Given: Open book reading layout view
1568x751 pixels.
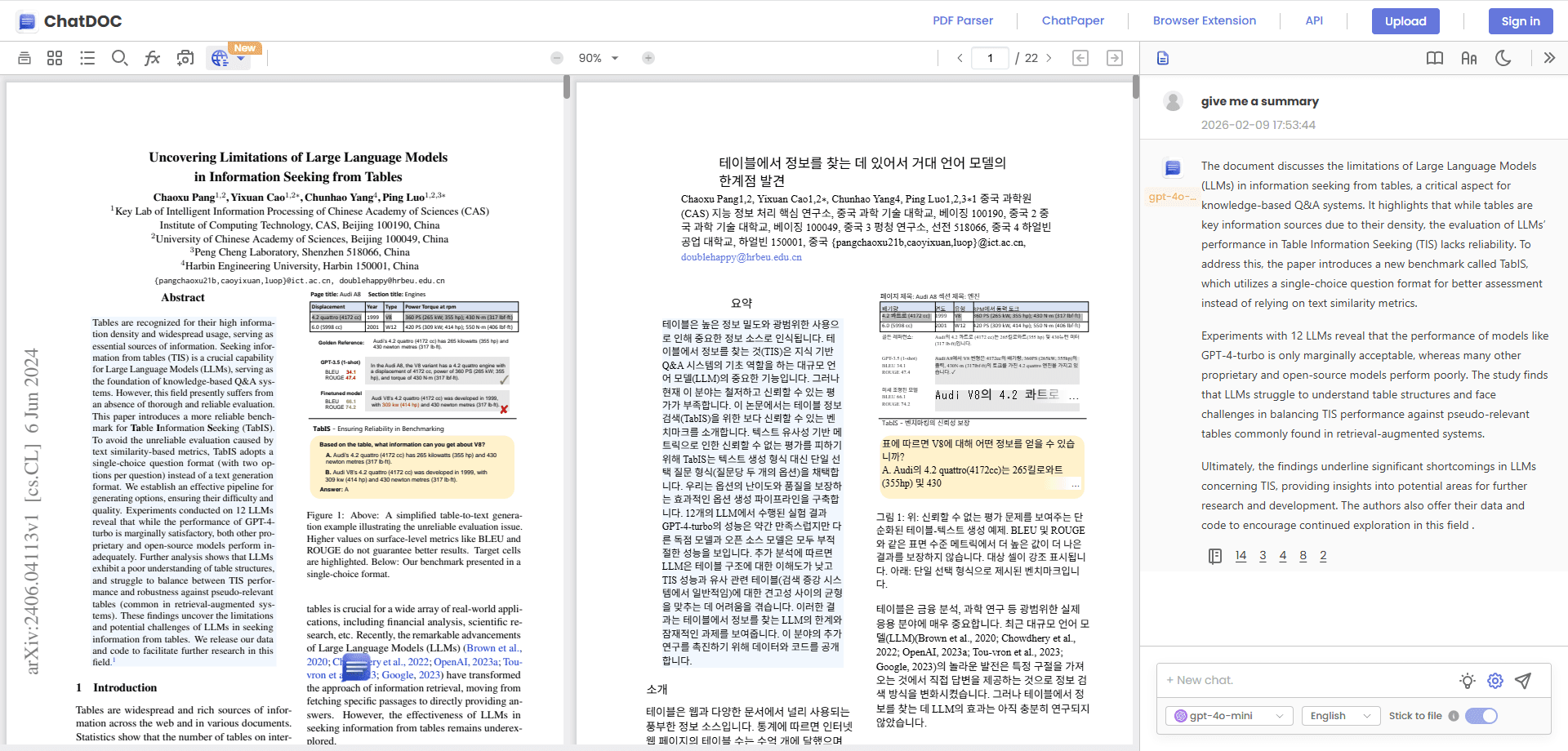Looking at the screenshot, I should (x=1435, y=58).
